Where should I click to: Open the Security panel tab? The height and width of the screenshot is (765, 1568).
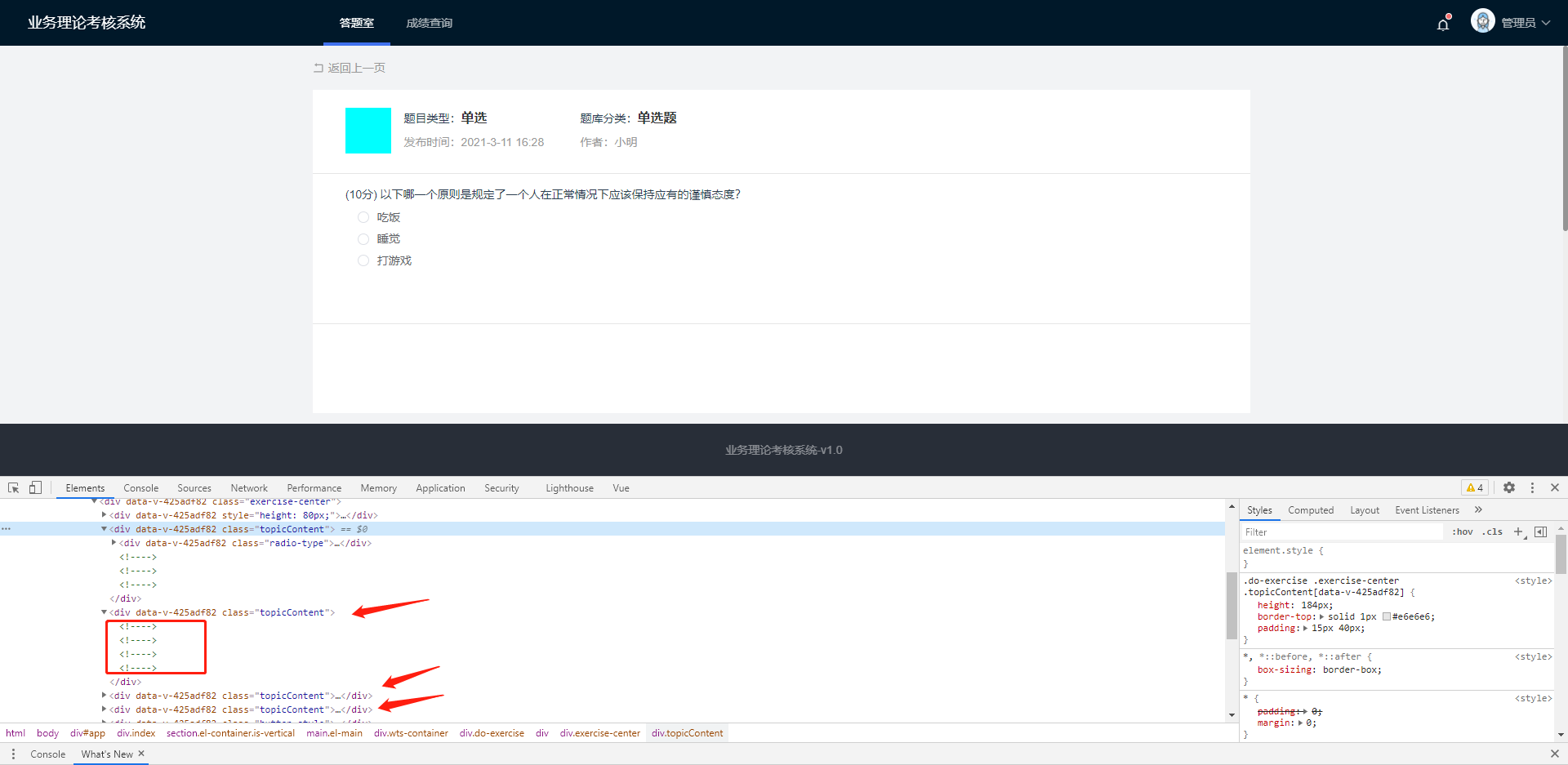(501, 488)
